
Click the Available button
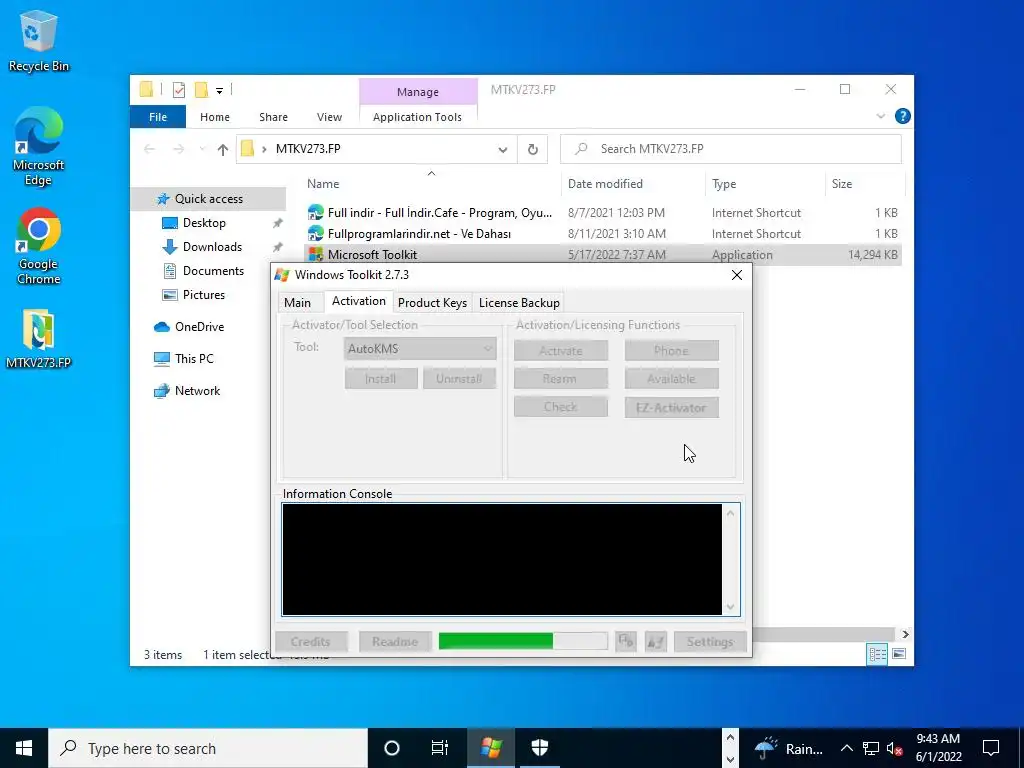pyautogui.click(x=671, y=379)
